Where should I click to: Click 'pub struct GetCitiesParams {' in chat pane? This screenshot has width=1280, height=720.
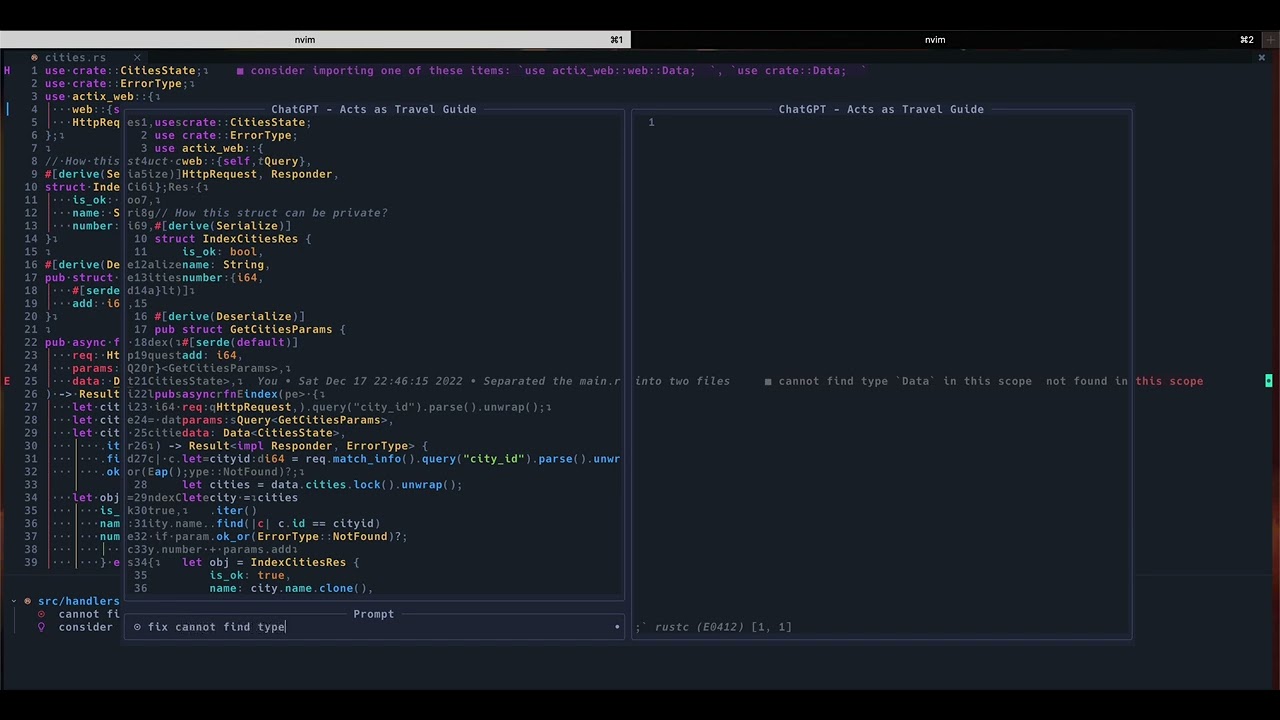[x=250, y=329]
